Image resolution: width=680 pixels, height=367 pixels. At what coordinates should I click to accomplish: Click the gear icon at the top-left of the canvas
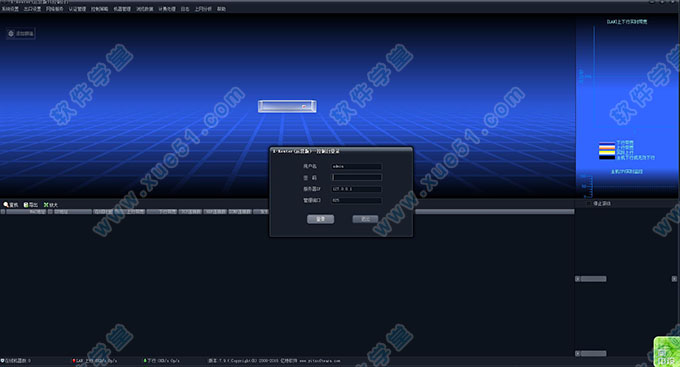point(11,33)
